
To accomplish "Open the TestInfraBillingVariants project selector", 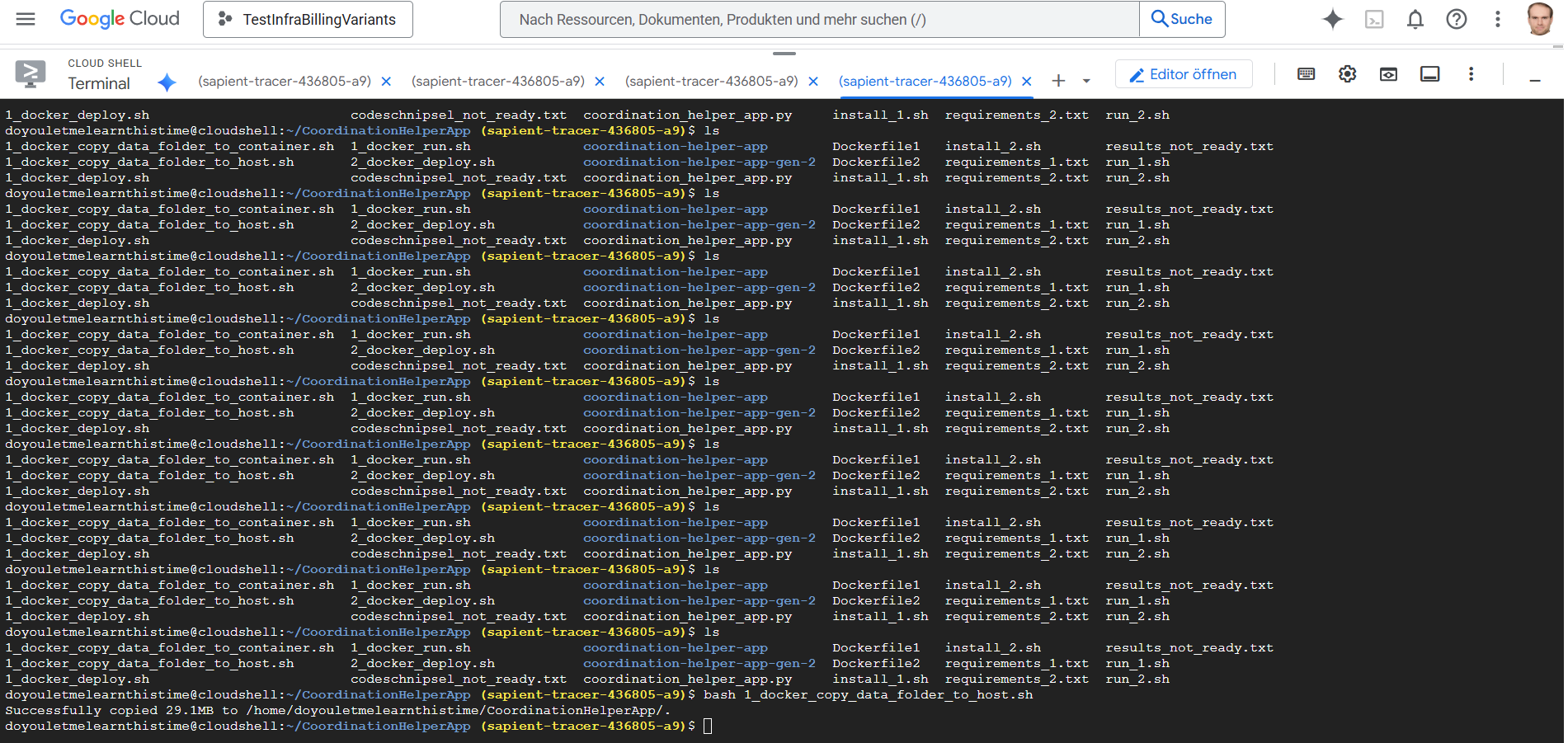I will pyautogui.click(x=308, y=19).
